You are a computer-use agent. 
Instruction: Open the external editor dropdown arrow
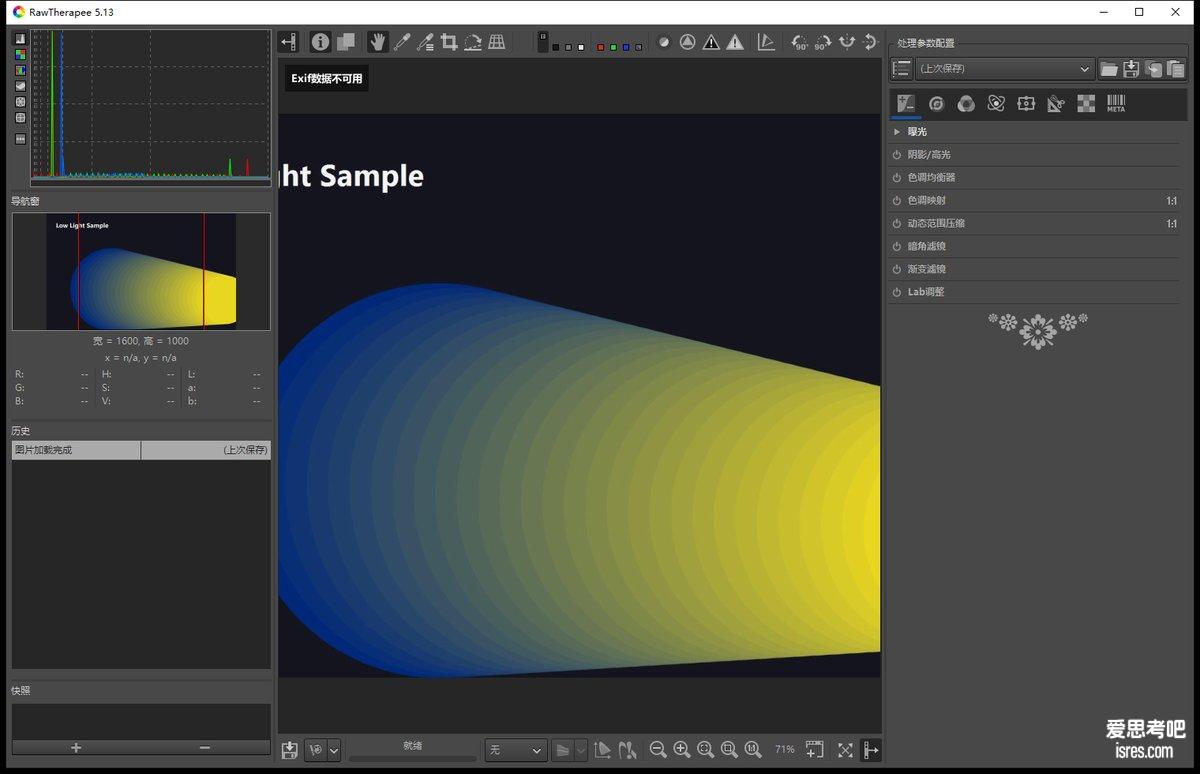point(334,750)
